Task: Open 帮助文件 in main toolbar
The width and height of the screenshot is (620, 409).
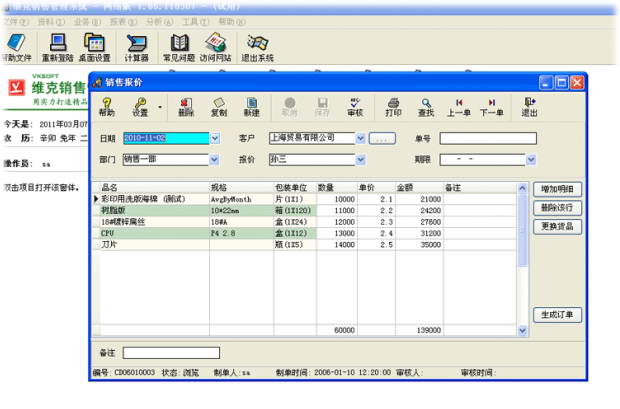Action: point(17,47)
